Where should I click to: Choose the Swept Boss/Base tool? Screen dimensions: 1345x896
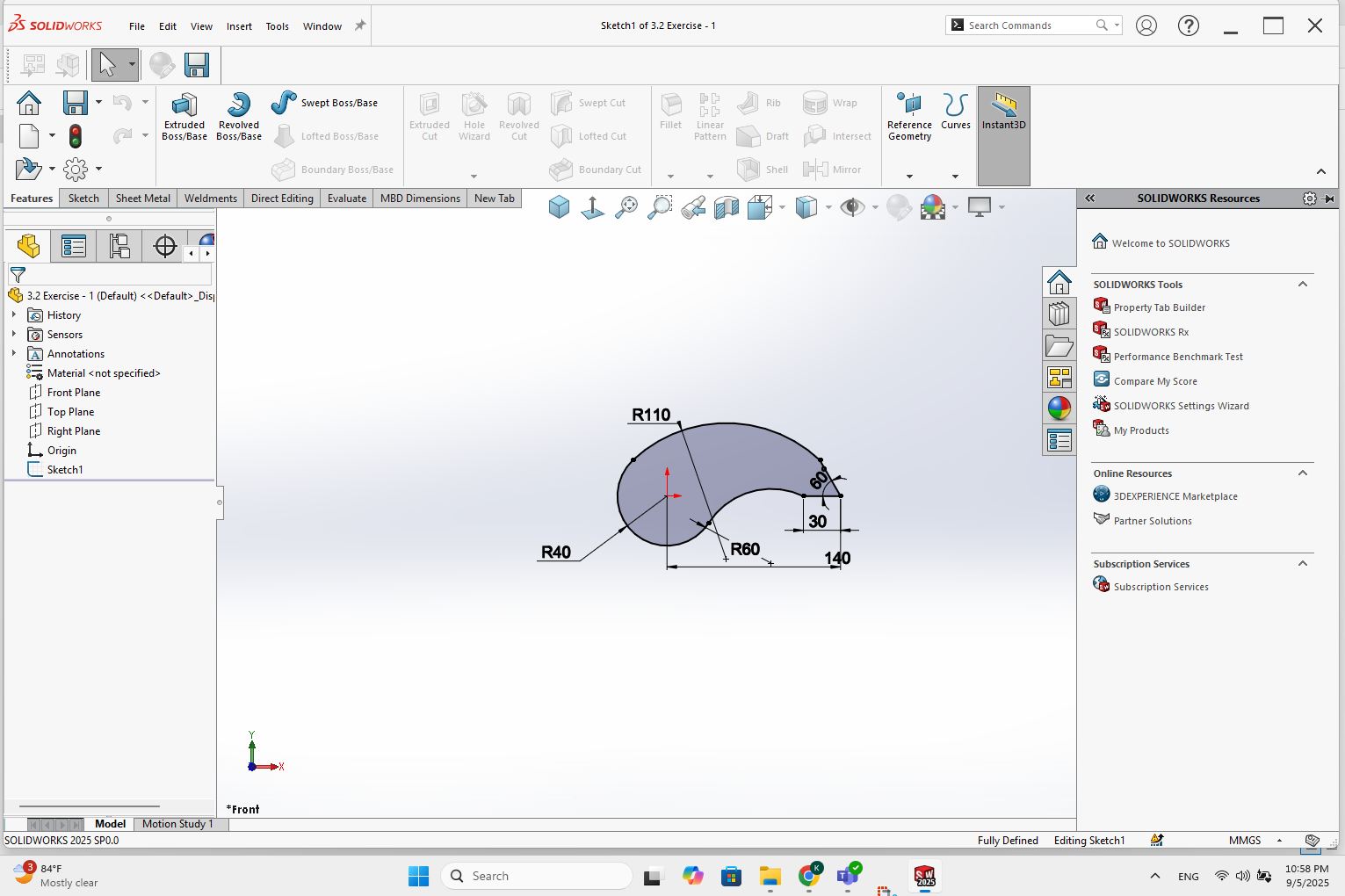point(324,103)
